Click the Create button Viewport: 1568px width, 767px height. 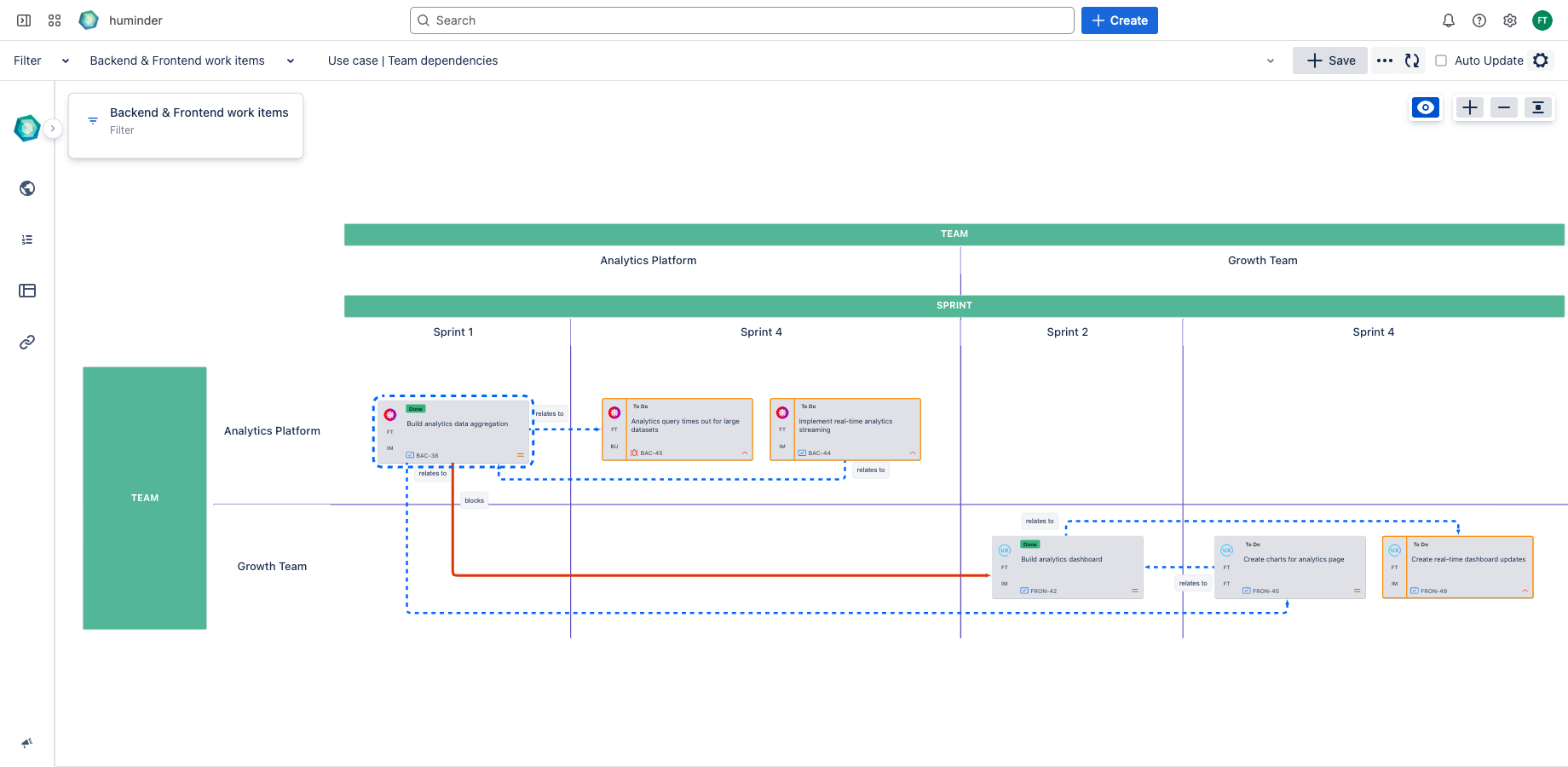pos(1119,20)
